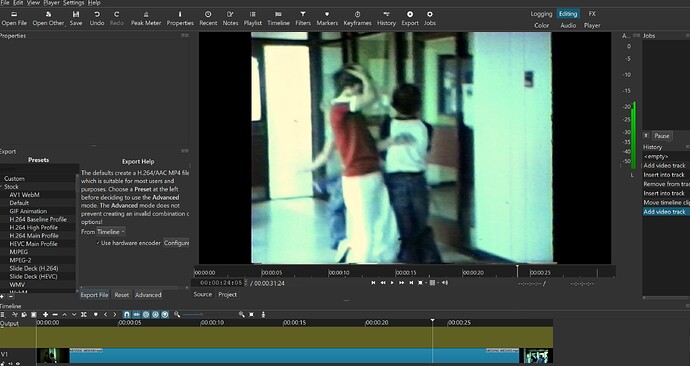Open the Jobs panel from the toolbar
Viewport: 690px width, 366px height.
(x=429, y=18)
